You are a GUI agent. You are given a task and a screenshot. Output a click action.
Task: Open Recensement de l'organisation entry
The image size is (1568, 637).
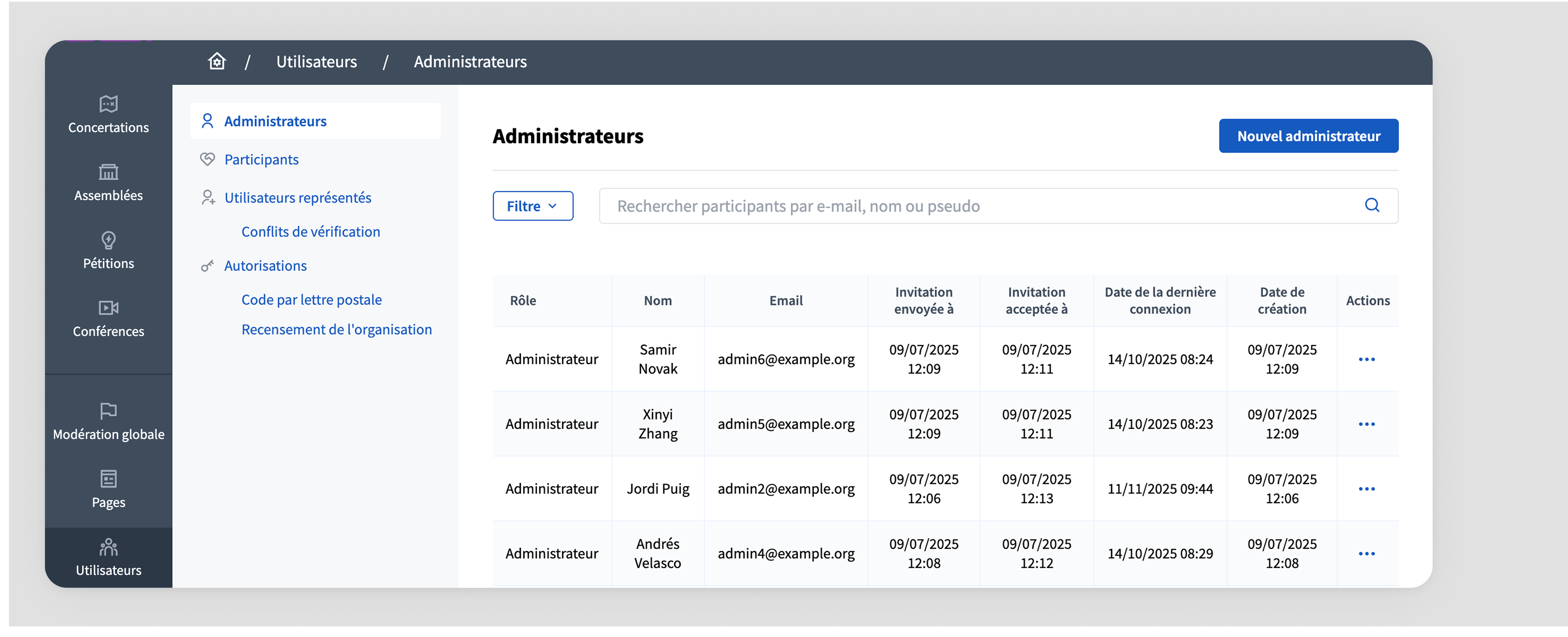(337, 330)
